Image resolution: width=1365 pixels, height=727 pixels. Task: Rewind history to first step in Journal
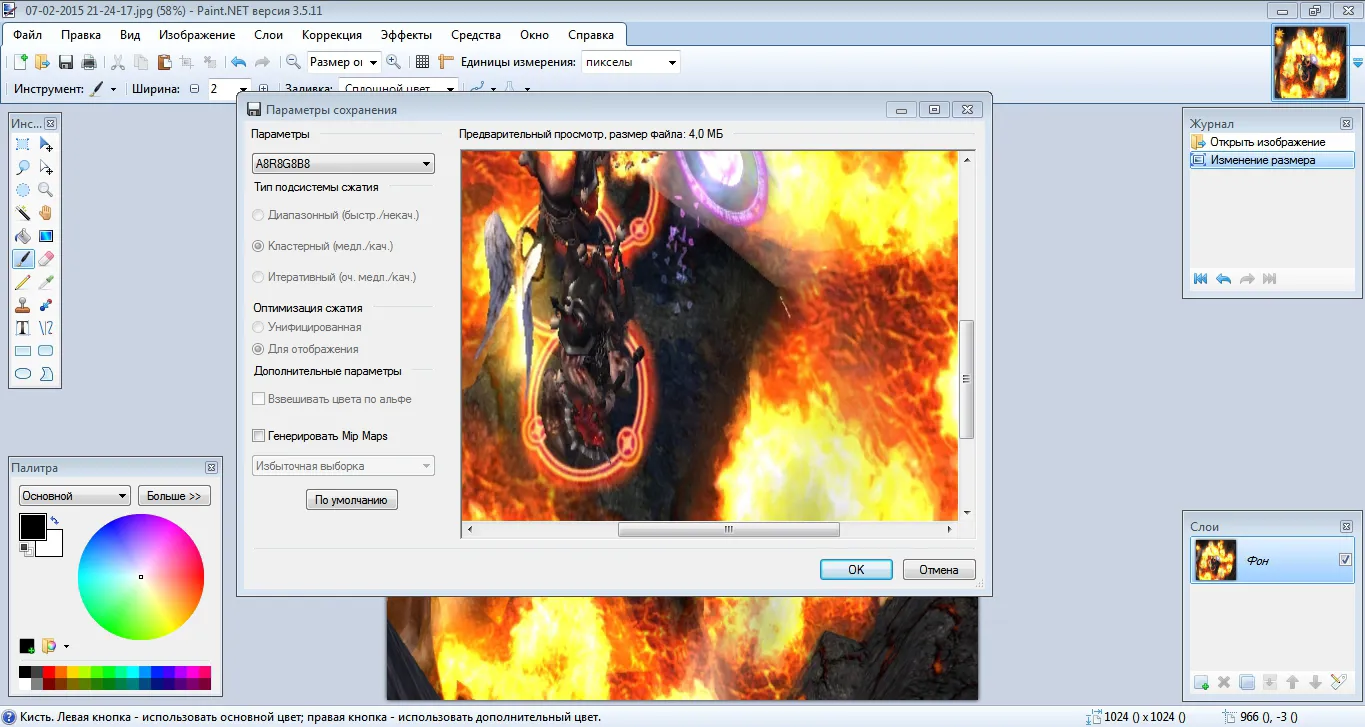coord(1201,279)
